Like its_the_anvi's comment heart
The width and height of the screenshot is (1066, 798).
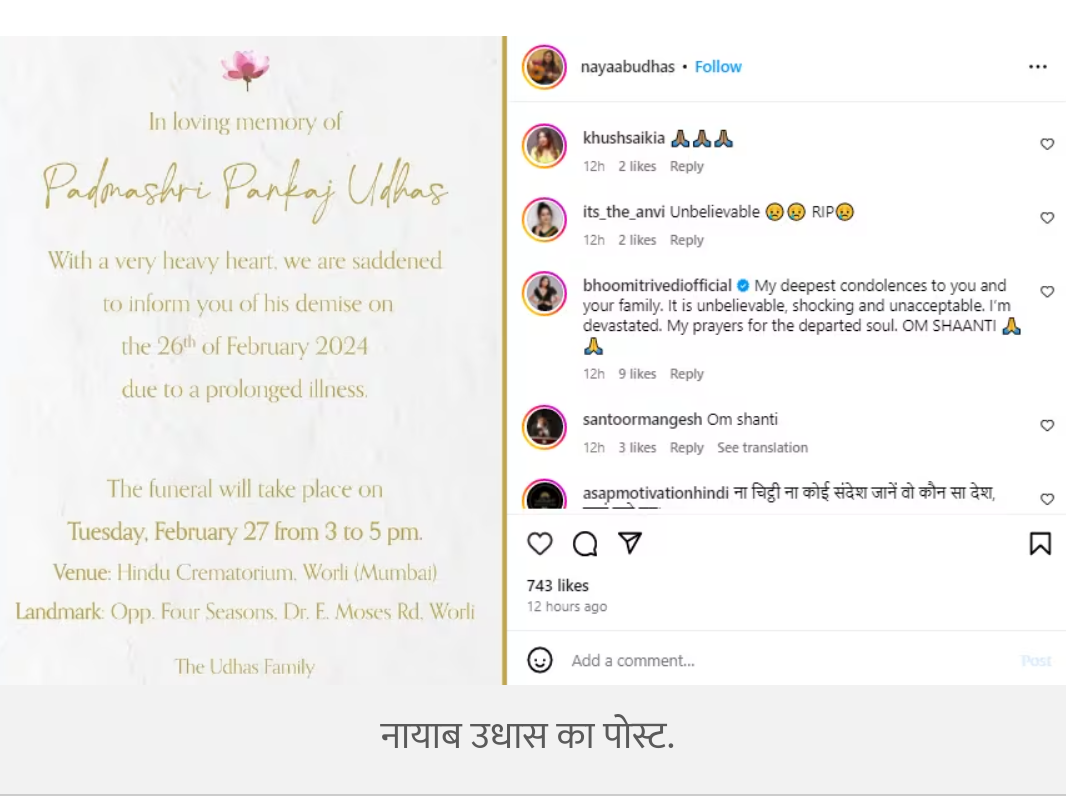1047,218
